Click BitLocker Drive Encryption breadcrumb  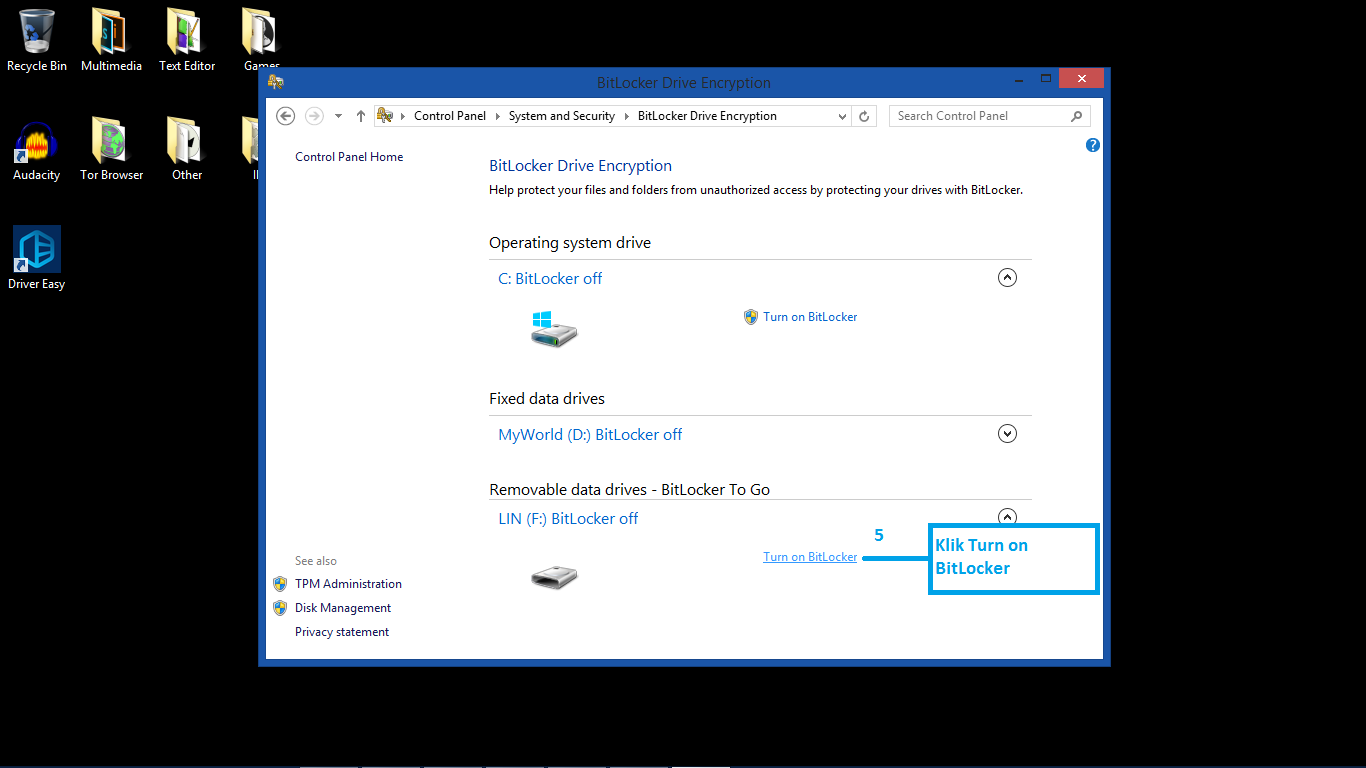click(x=707, y=116)
